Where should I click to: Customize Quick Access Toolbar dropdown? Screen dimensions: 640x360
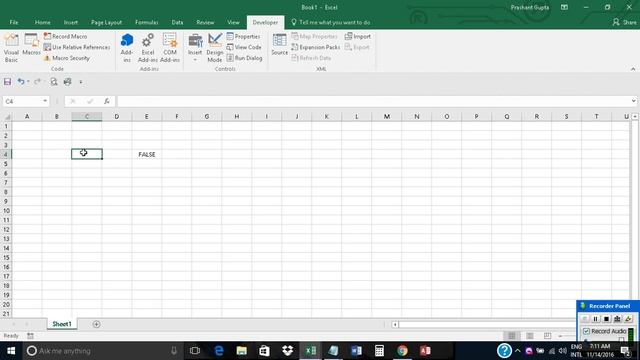[81, 82]
